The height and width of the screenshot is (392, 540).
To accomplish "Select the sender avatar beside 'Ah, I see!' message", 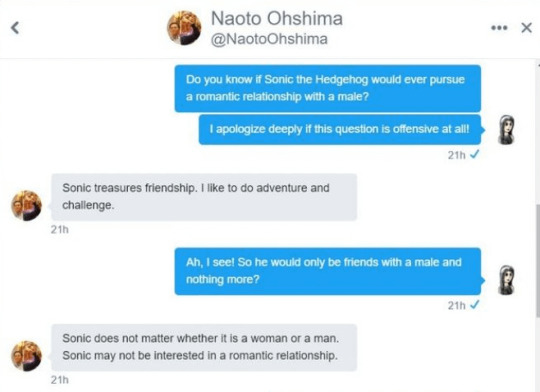I will coord(506,280).
